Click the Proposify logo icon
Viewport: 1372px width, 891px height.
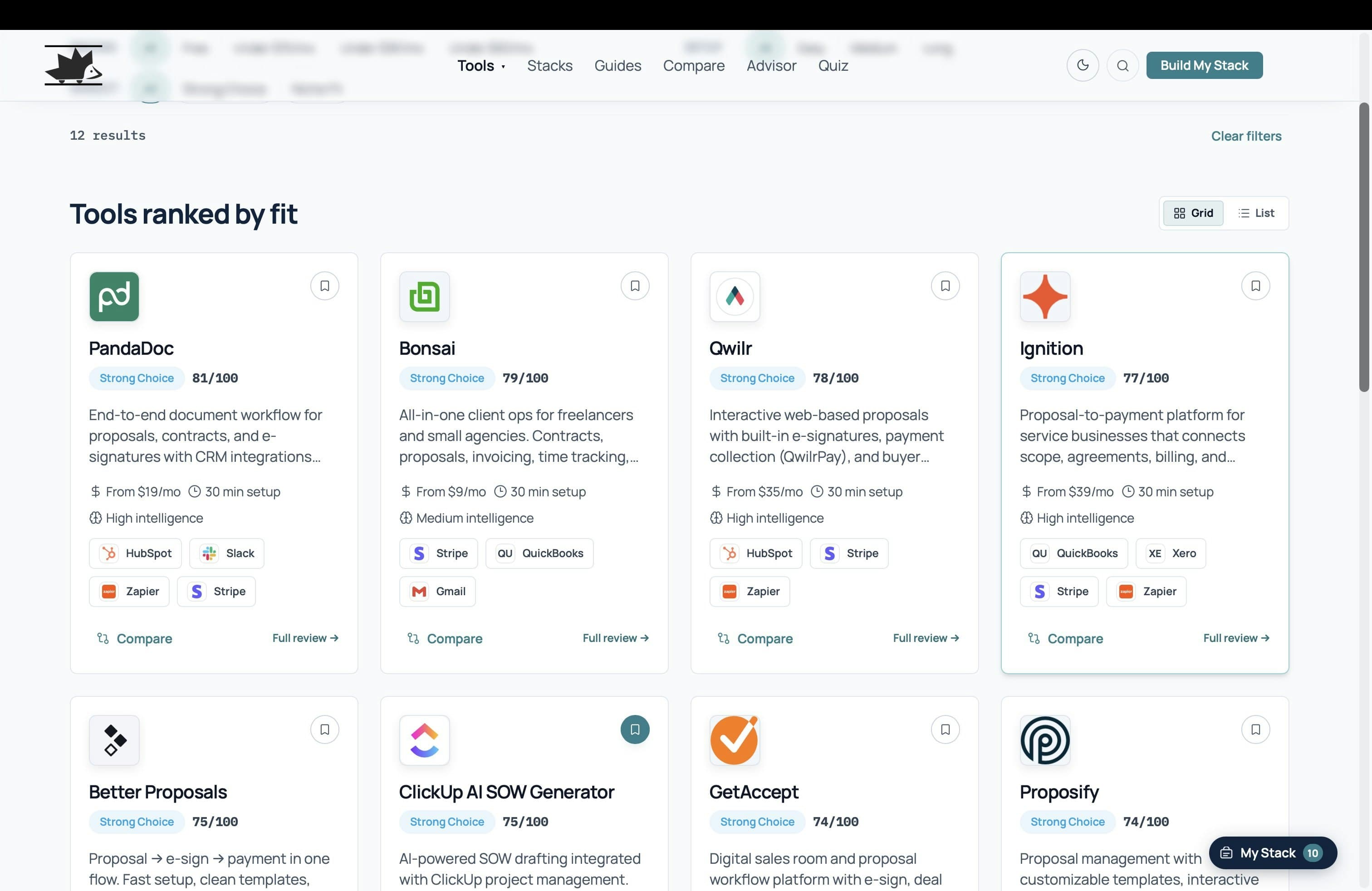click(x=1045, y=740)
